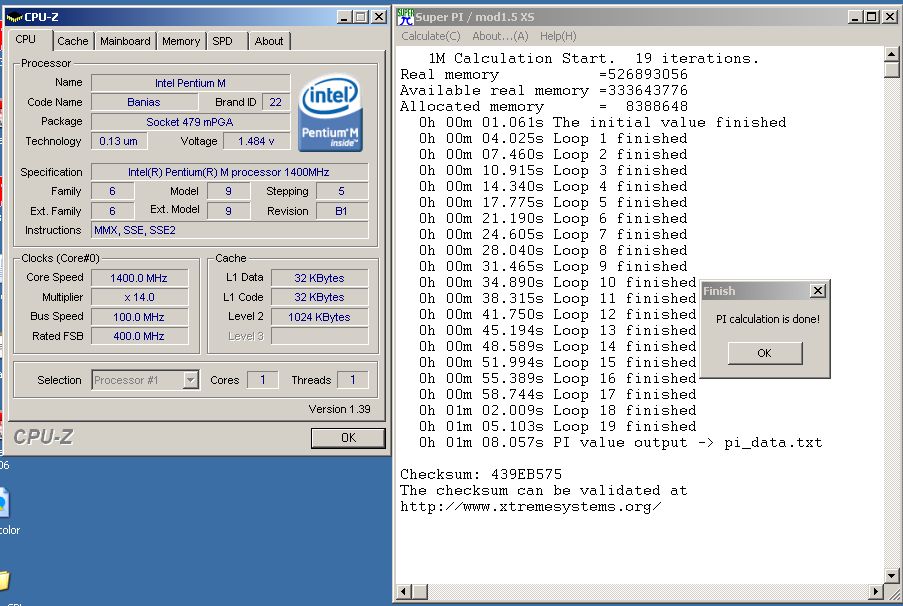Viewport: 903px width, 606px height.
Task: Open the Calculate(C) menu in Super PI
Action: (431, 36)
